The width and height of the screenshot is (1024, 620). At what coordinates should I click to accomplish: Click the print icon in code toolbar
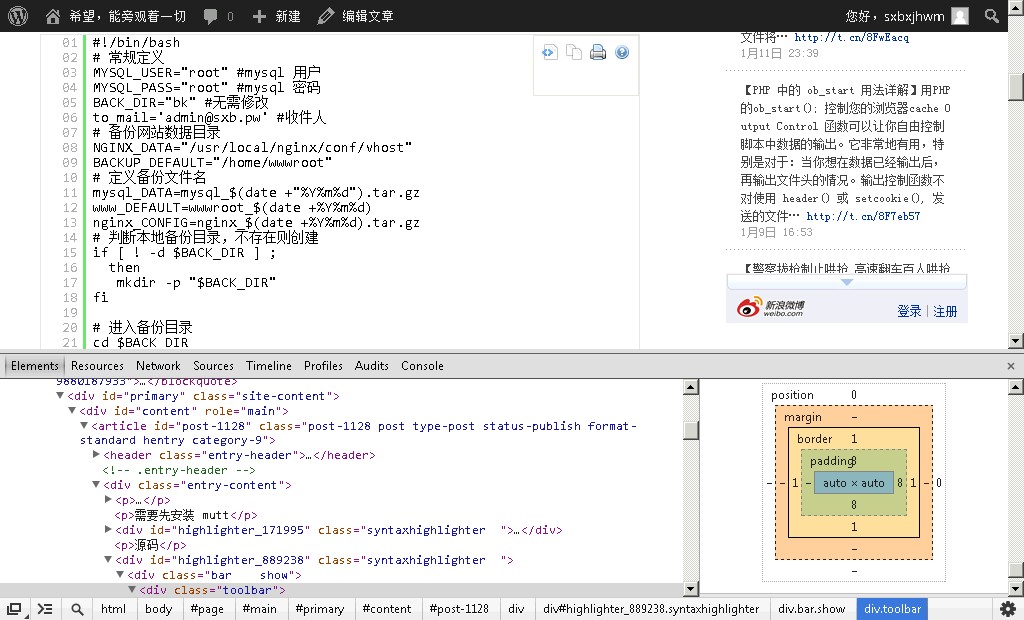598,52
